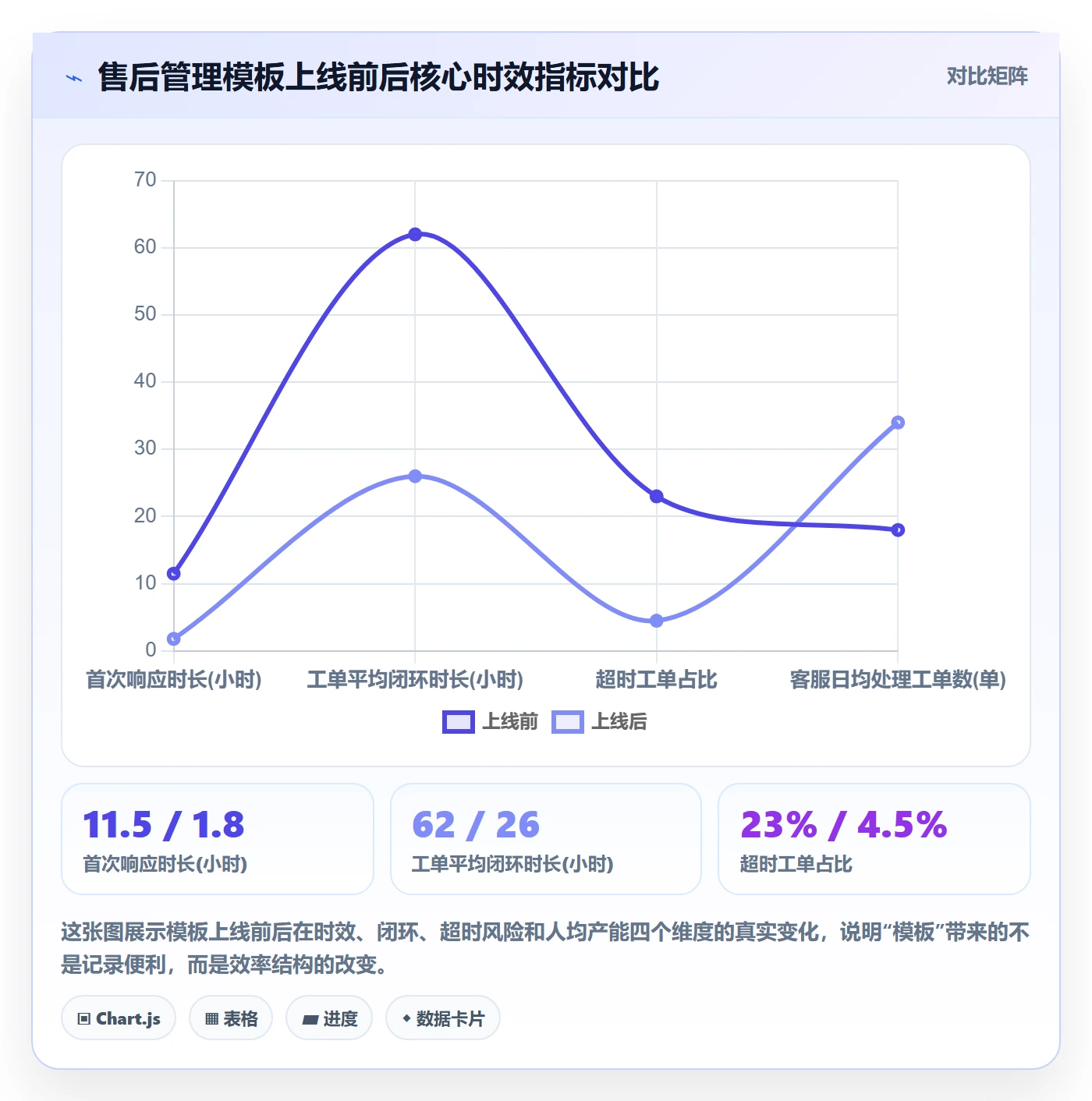Click the 表格 tag
The image size is (1092, 1101).
[x=231, y=1018]
